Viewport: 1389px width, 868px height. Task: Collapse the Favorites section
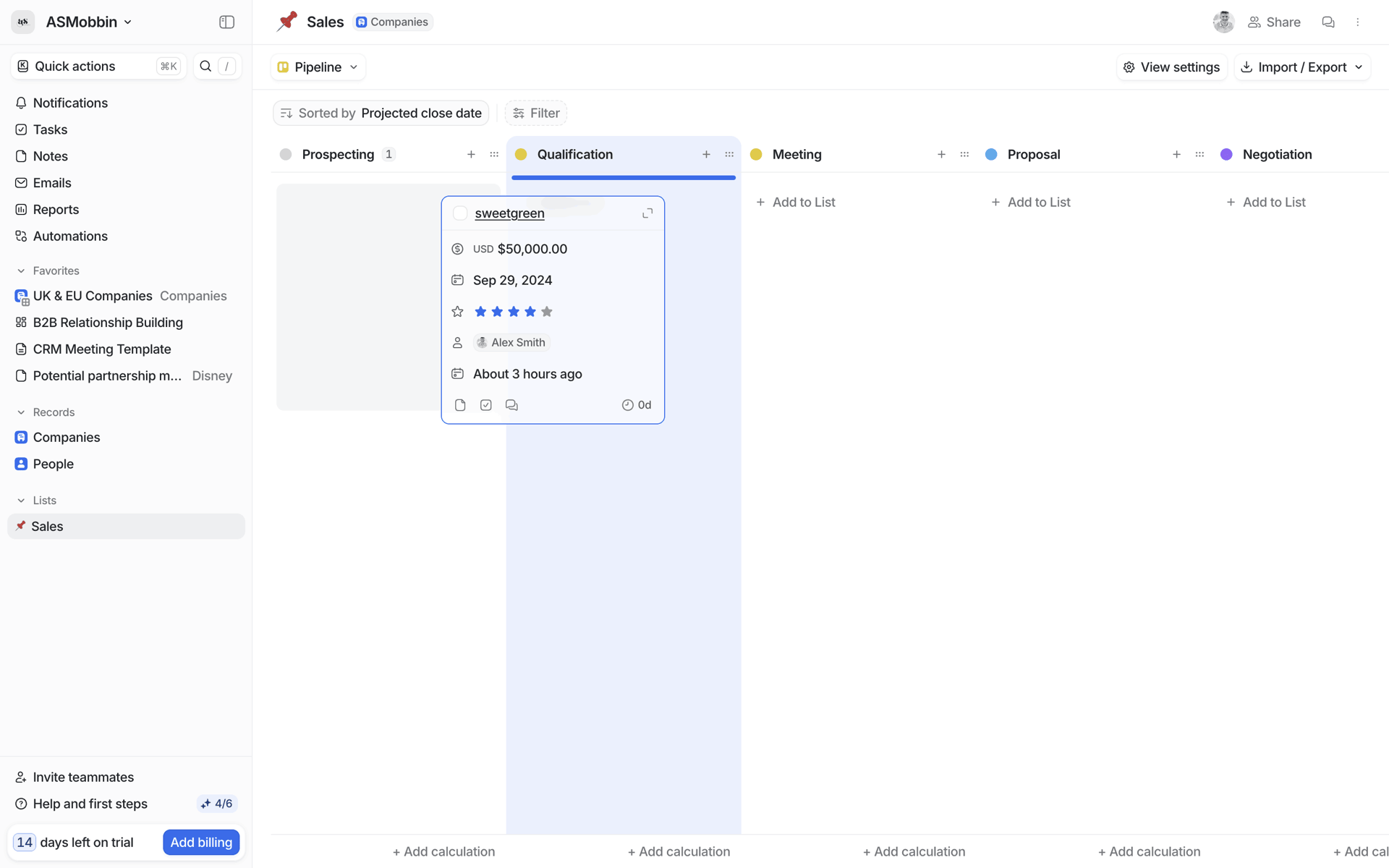(48, 271)
